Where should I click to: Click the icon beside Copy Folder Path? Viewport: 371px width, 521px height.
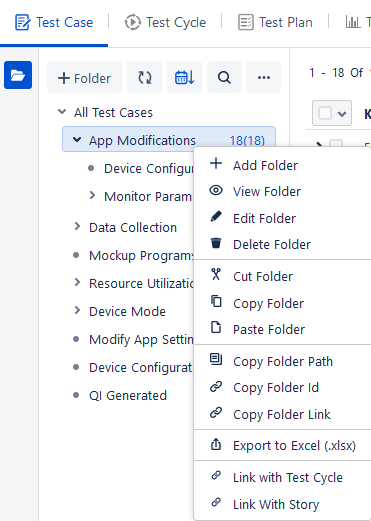[x=216, y=359]
